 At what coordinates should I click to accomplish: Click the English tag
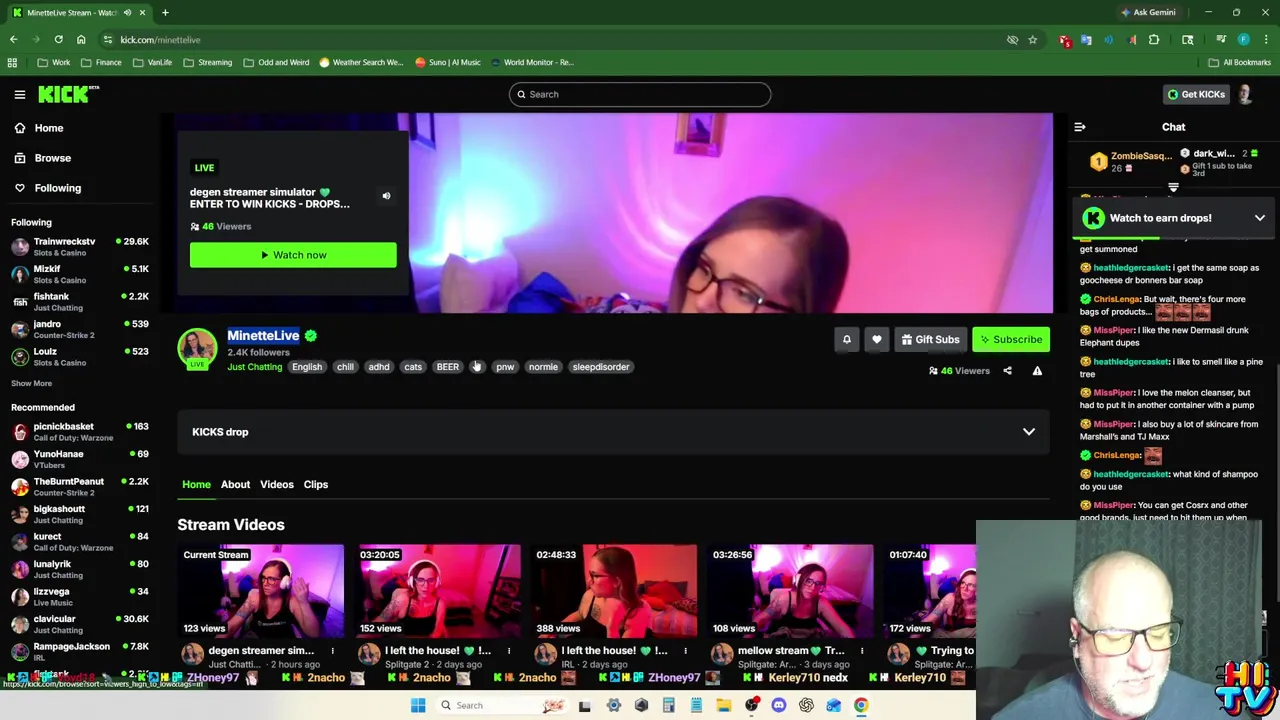(307, 367)
